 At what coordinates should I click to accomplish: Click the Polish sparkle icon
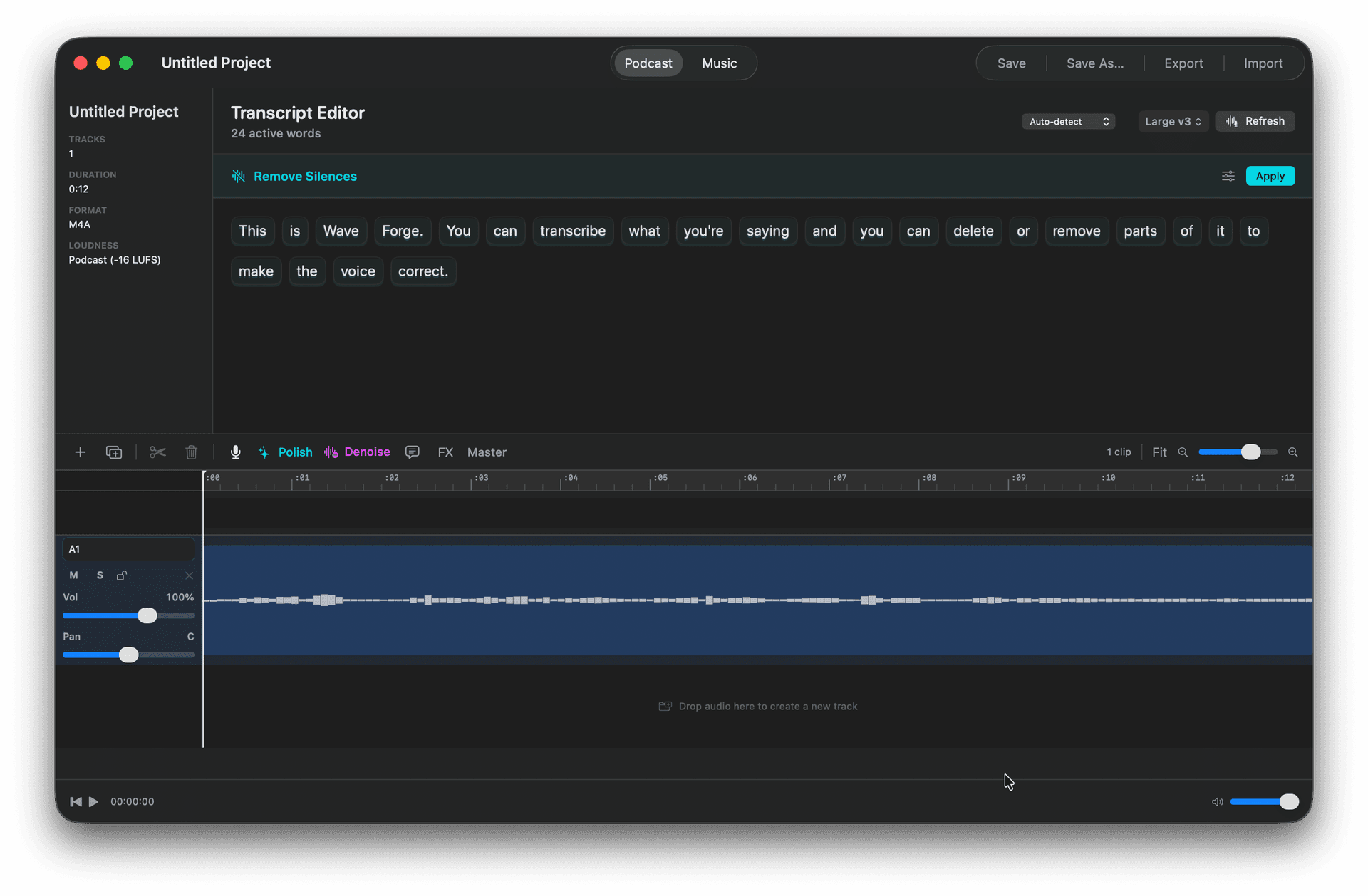[x=264, y=452]
